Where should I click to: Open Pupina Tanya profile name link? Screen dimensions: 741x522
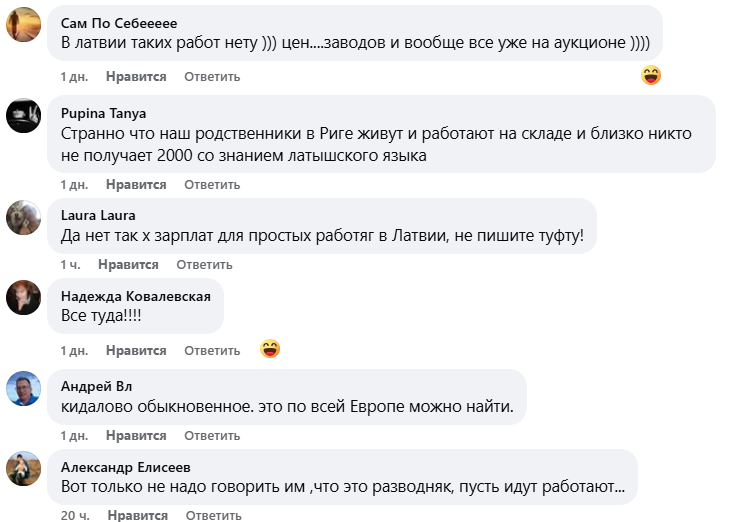click(103, 113)
